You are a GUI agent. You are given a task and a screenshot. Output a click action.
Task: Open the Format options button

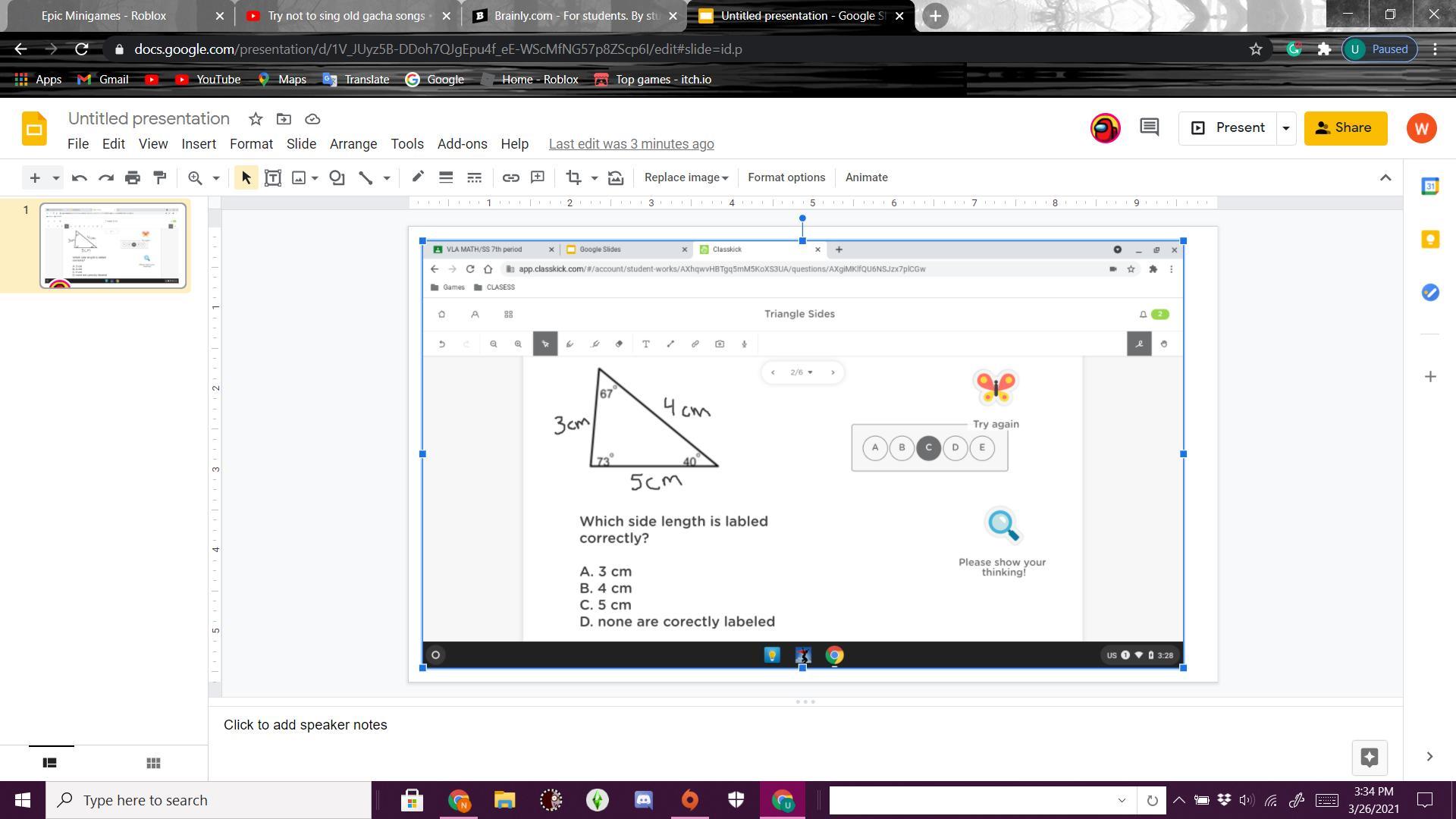coord(786,177)
